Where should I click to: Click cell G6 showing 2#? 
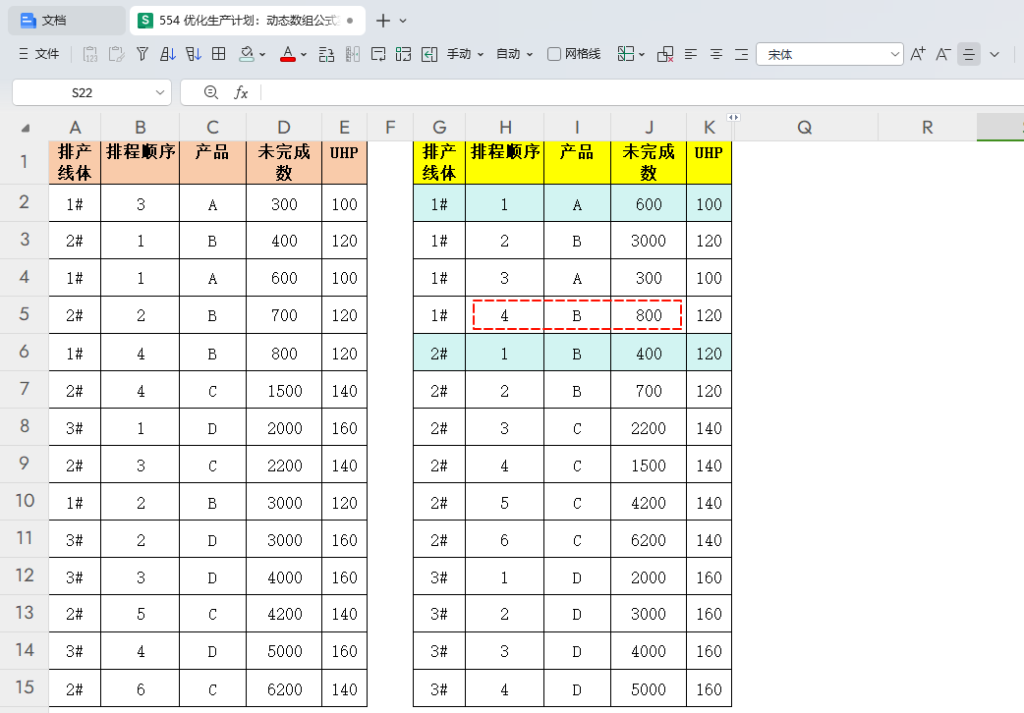tap(440, 353)
